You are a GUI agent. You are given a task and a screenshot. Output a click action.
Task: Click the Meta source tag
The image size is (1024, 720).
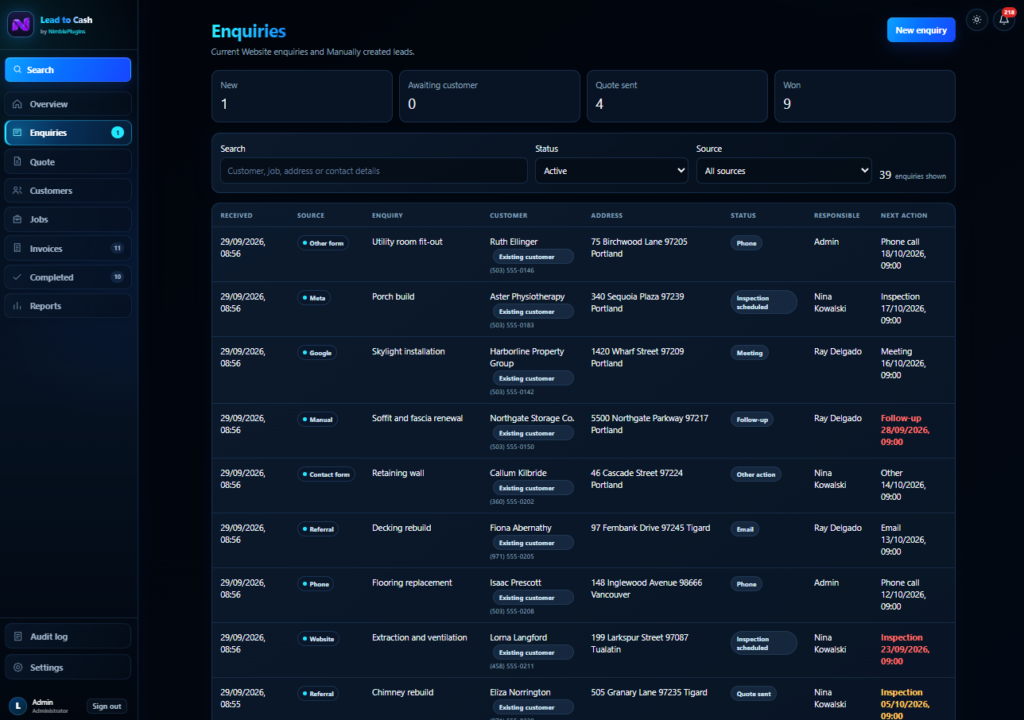314,298
